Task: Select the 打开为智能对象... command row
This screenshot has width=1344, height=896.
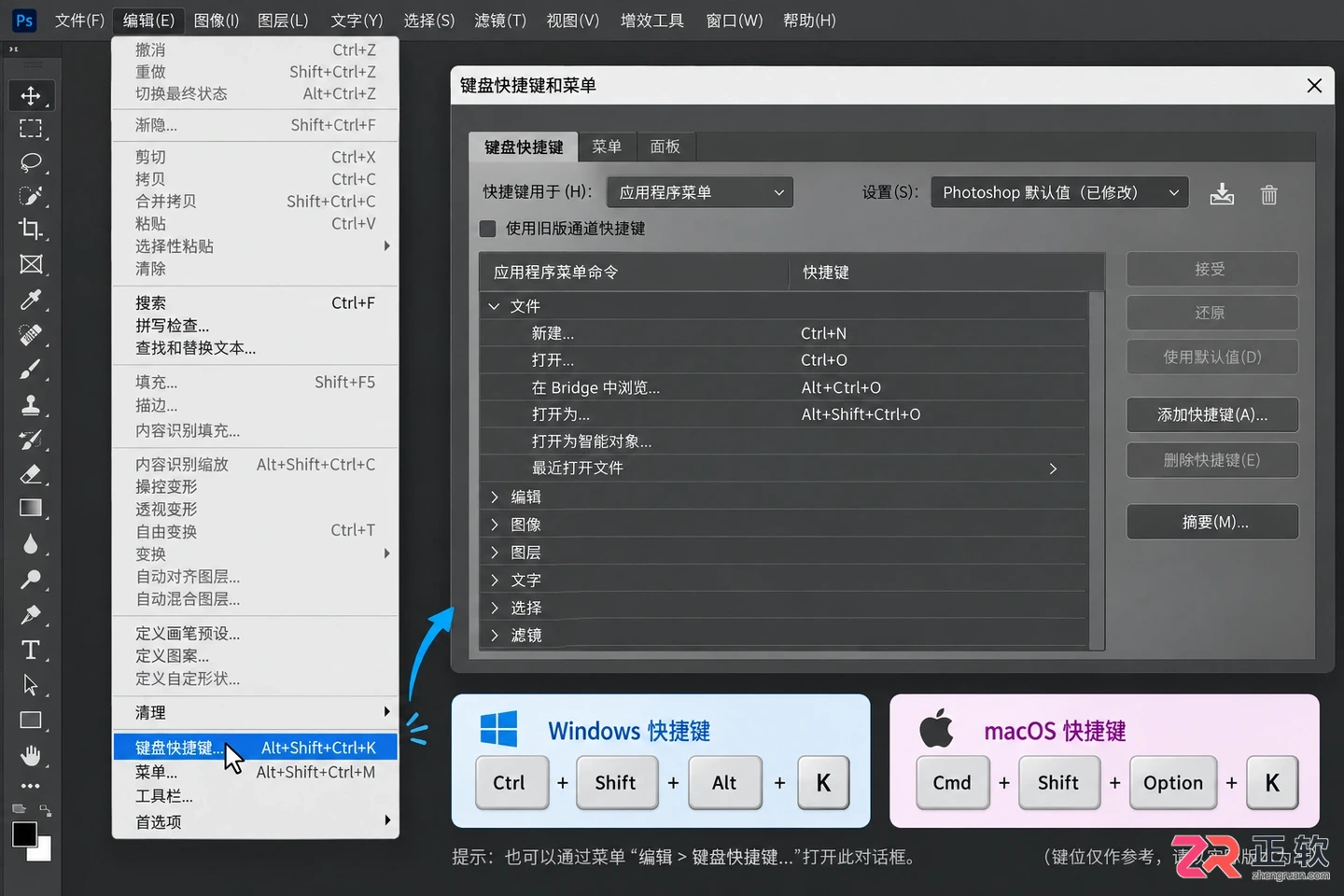Action: (784, 441)
